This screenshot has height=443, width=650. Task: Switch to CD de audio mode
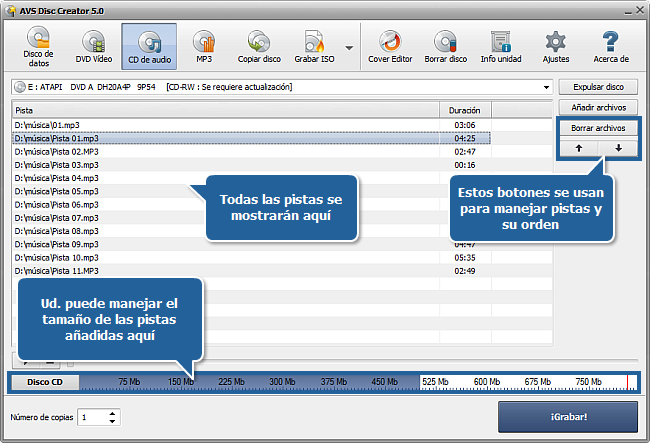point(149,46)
